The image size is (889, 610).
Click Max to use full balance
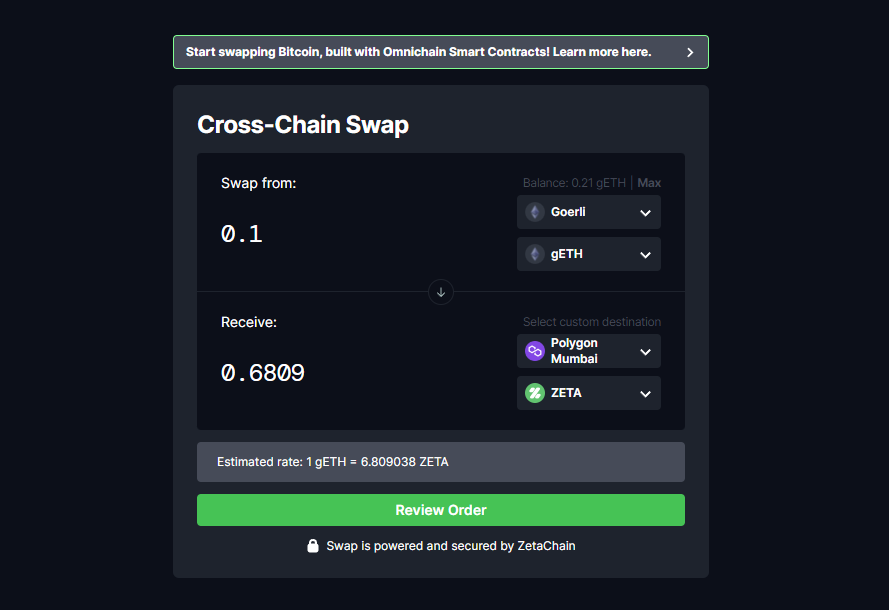point(649,183)
